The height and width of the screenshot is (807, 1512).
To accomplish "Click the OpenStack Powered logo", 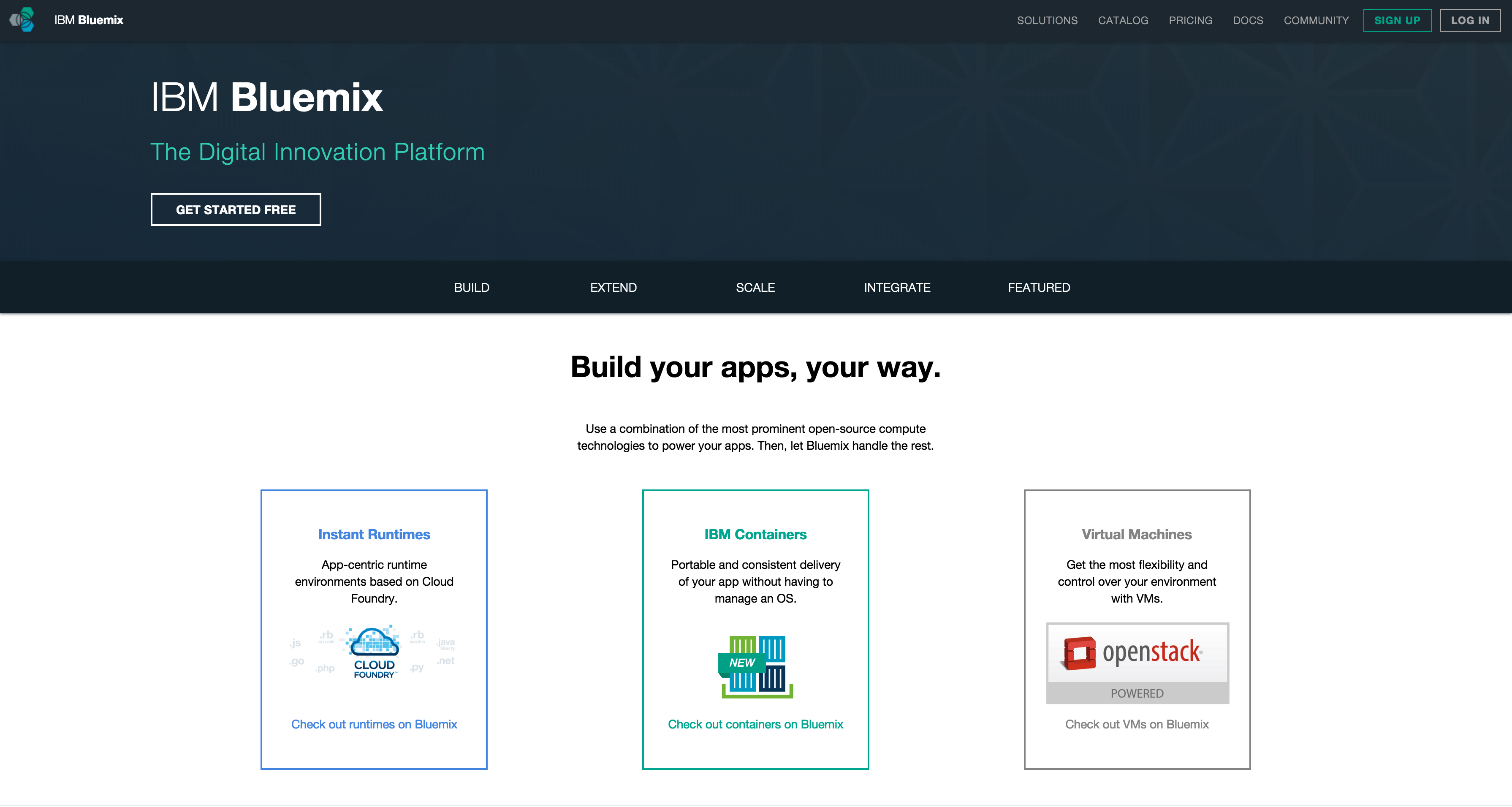I will pyautogui.click(x=1137, y=663).
